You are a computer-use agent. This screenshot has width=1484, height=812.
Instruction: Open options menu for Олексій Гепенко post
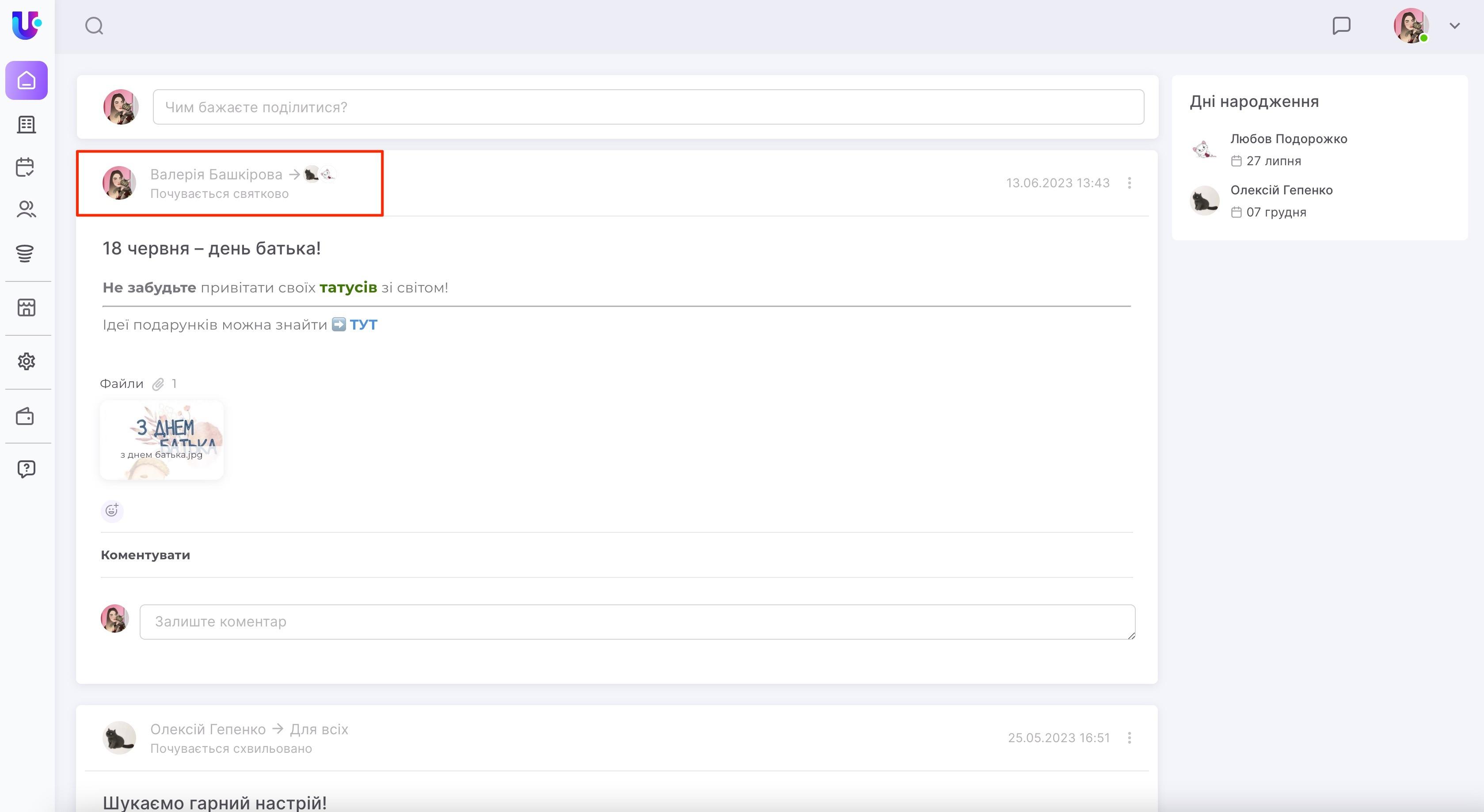coord(1129,738)
